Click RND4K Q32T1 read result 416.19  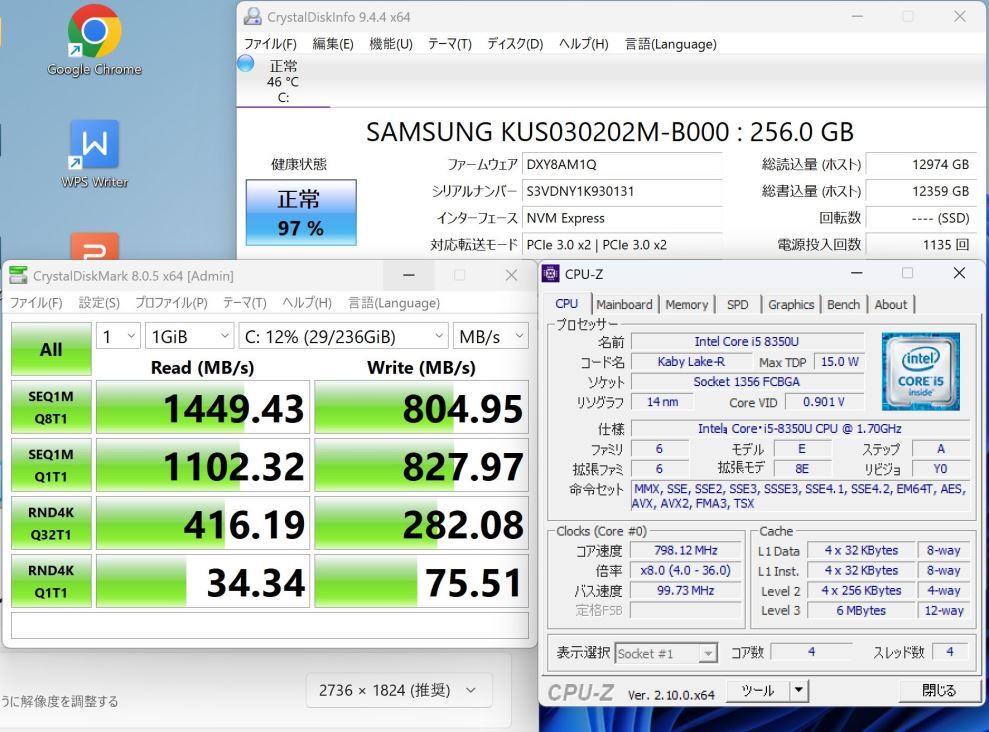[x=202, y=523]
